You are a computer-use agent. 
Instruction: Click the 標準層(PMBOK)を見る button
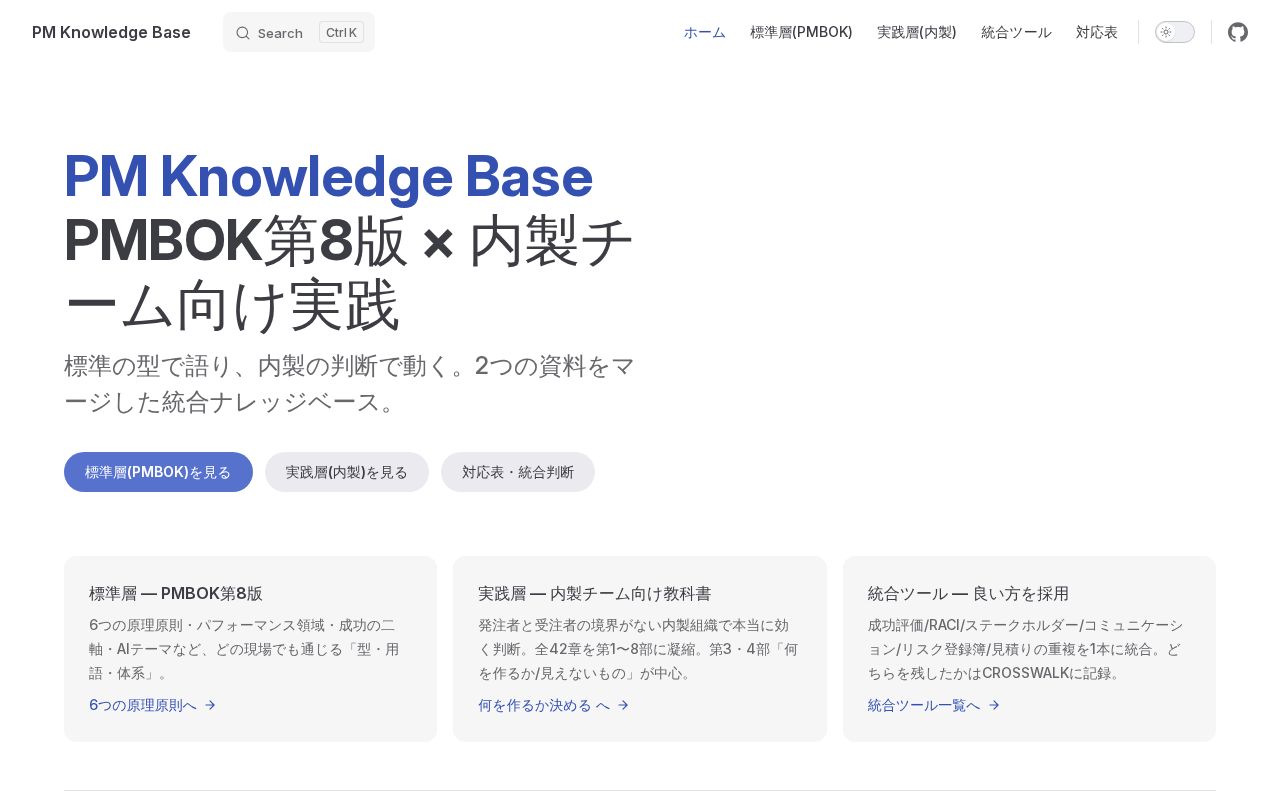point(158,472)
